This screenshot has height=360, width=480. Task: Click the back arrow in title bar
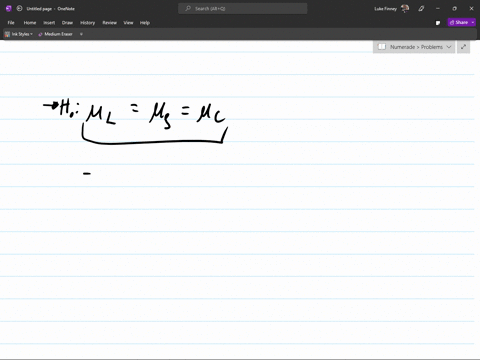[19, 9]
